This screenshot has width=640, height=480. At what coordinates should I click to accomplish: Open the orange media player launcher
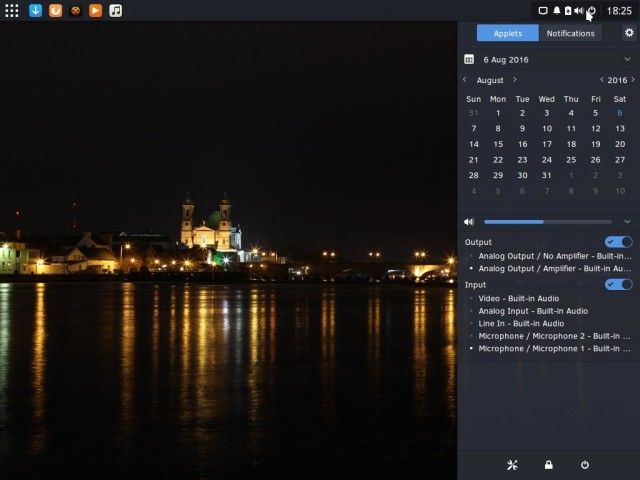(95, 10)
